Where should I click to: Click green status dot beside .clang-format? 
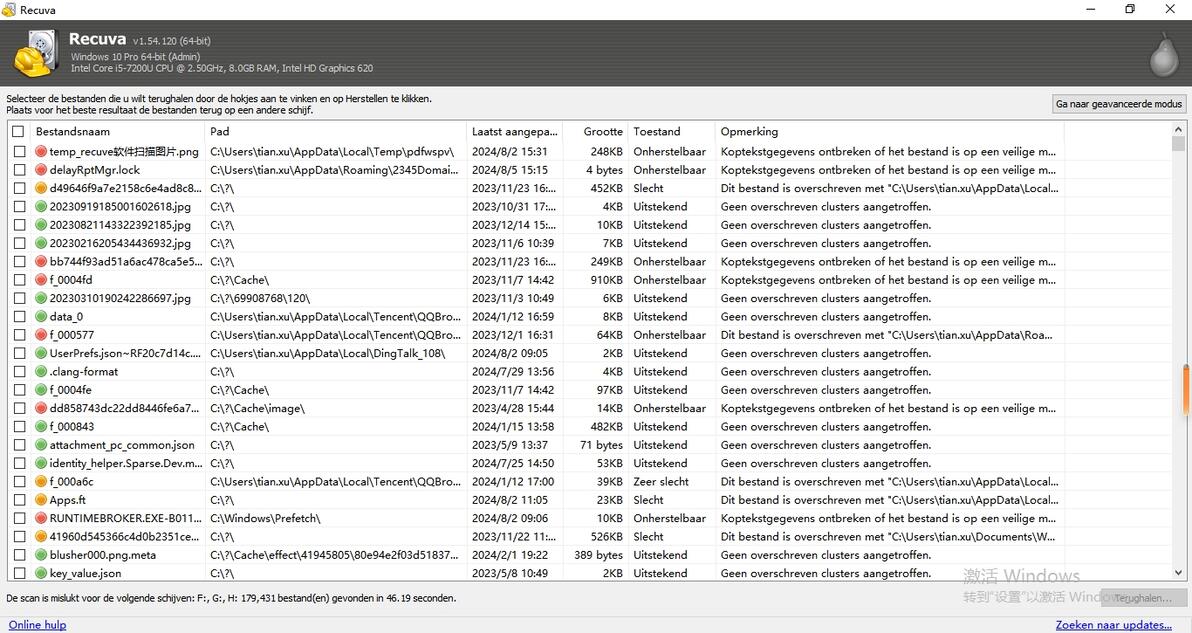(41, 372)
